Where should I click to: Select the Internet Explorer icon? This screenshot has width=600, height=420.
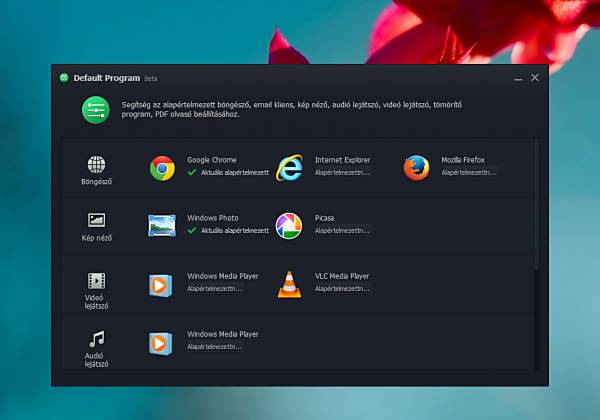click(289, 168)
